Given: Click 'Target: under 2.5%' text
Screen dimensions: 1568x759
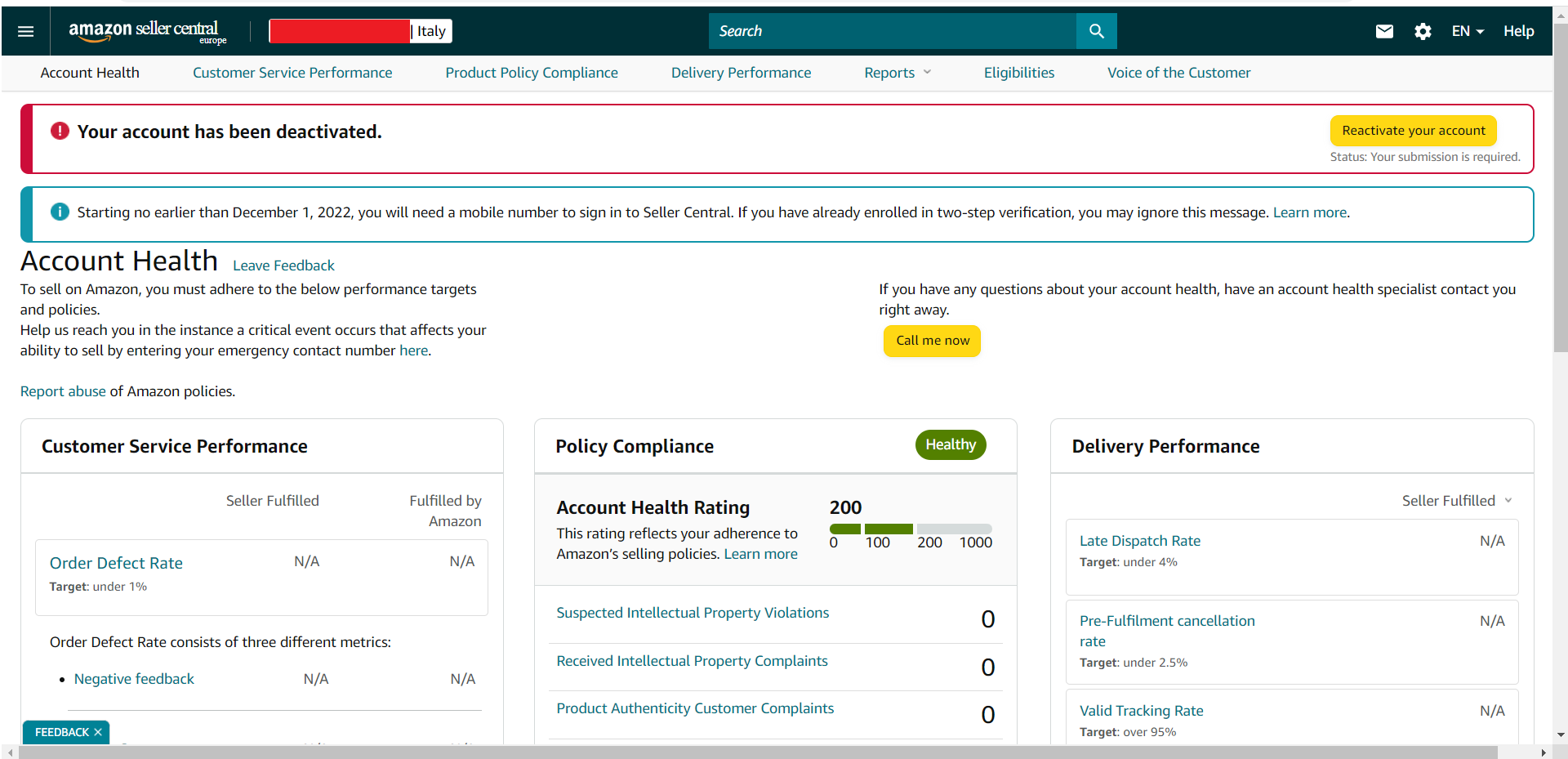Looking at the screenshot, I should pos(1134,663).
